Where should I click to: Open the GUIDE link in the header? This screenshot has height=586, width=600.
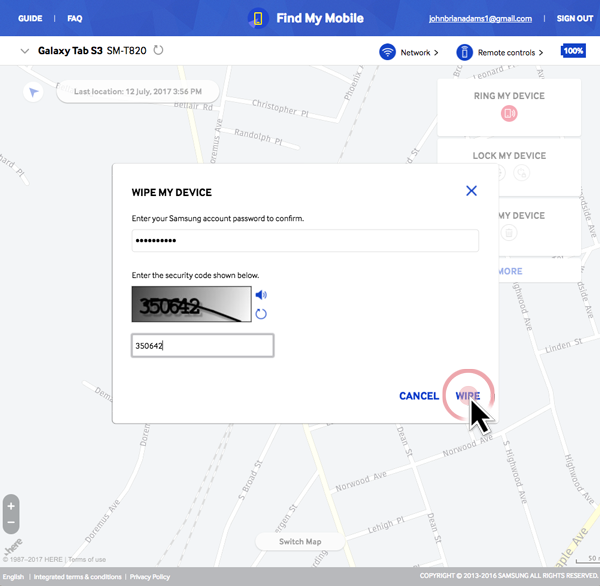[30, 18]
